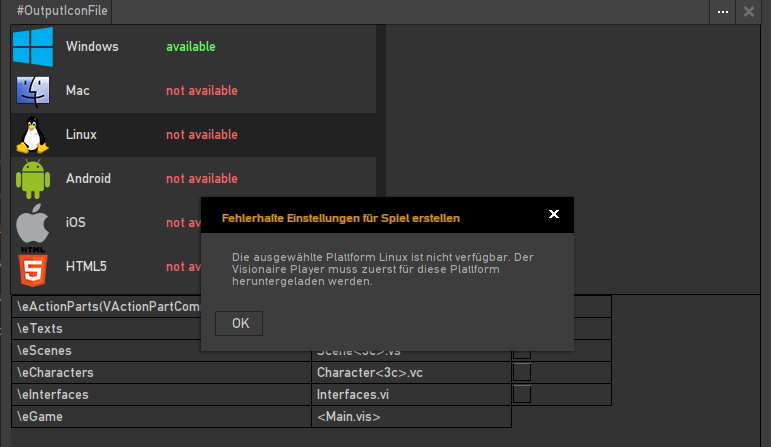The width and height of the screenshot is (771, 447).
Task: Click the green 'available' status for Windows
Action: 191,47
